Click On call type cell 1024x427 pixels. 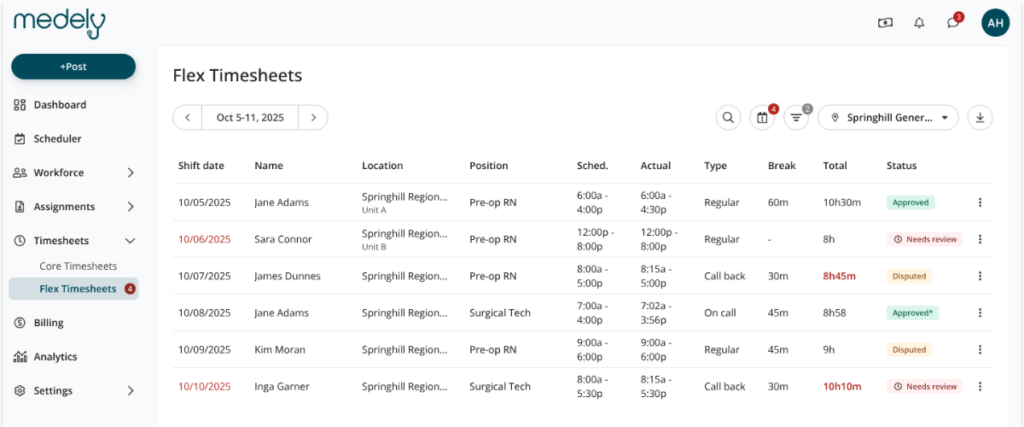click(720, 313)
